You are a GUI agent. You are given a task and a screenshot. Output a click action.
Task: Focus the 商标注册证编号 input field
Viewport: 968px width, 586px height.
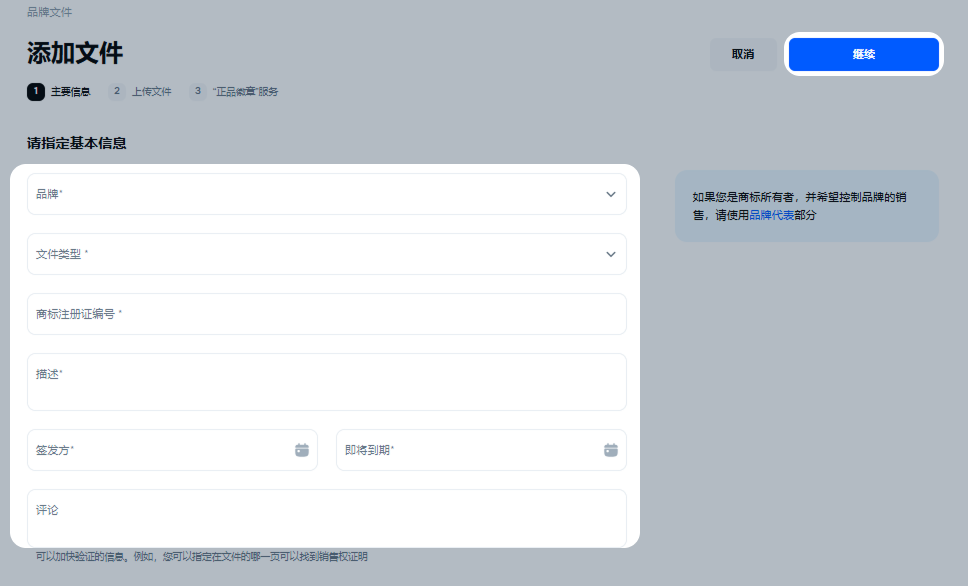click(327, 314)
